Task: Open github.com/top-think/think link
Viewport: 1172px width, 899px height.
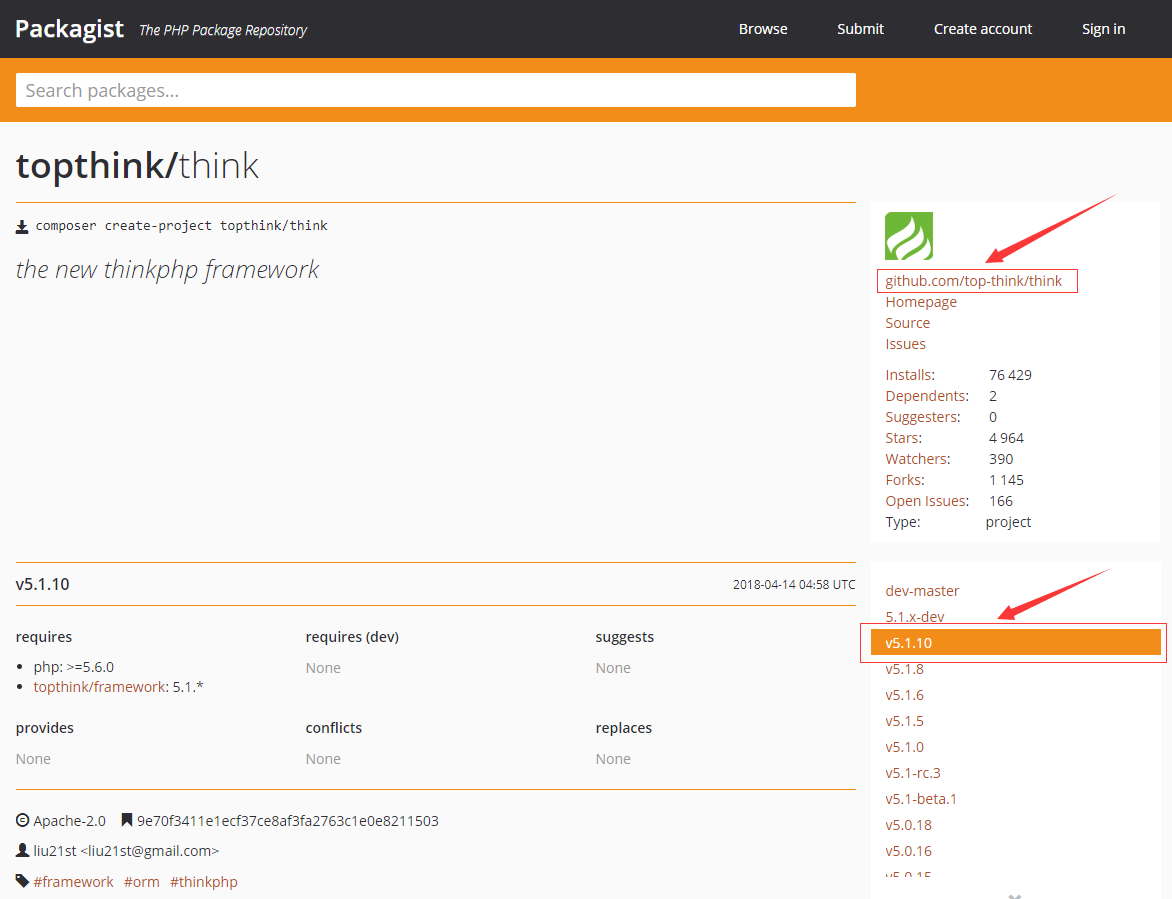Action: 973,281
